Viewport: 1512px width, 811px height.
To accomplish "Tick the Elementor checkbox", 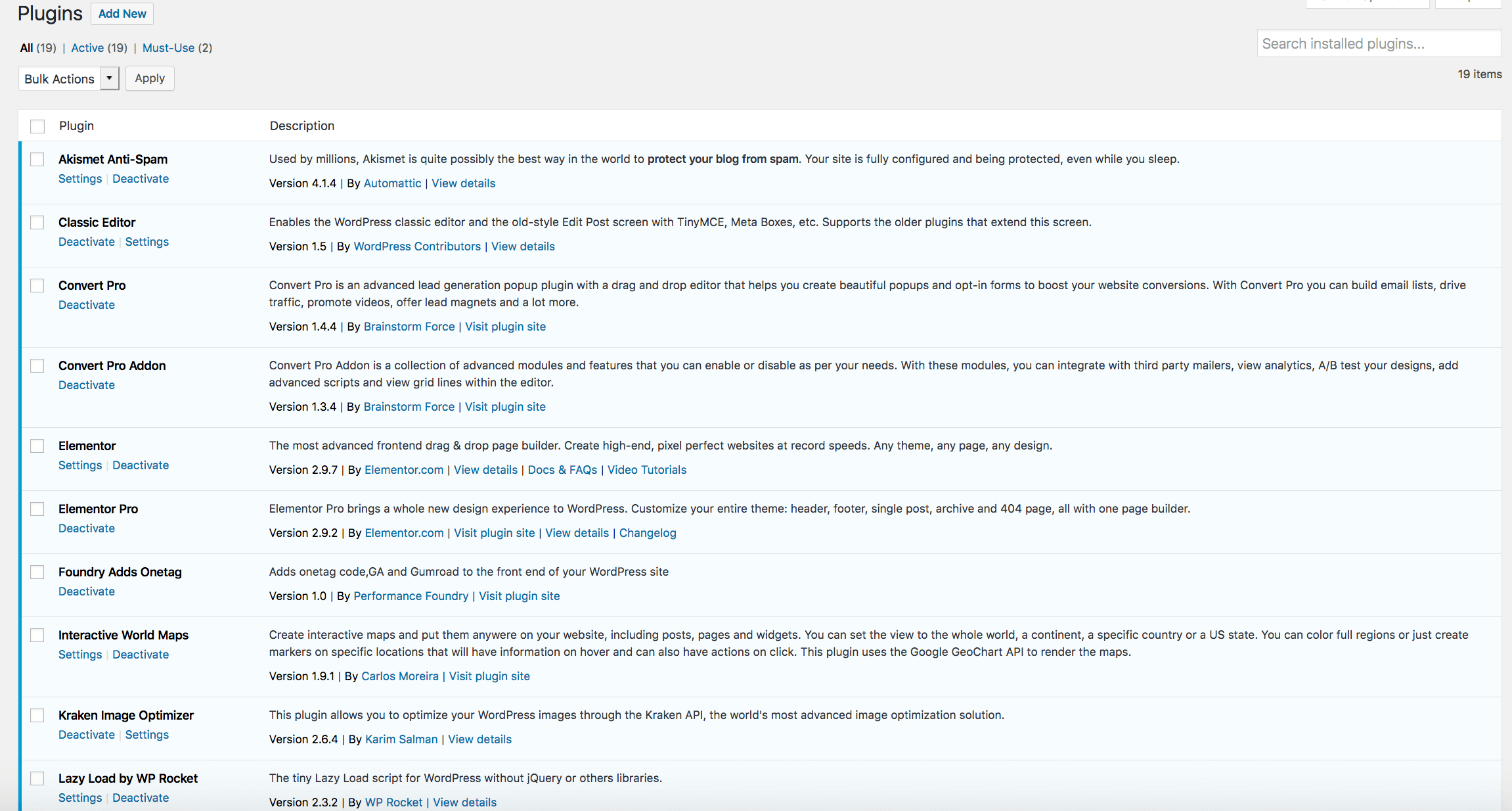I will (37, 446).
